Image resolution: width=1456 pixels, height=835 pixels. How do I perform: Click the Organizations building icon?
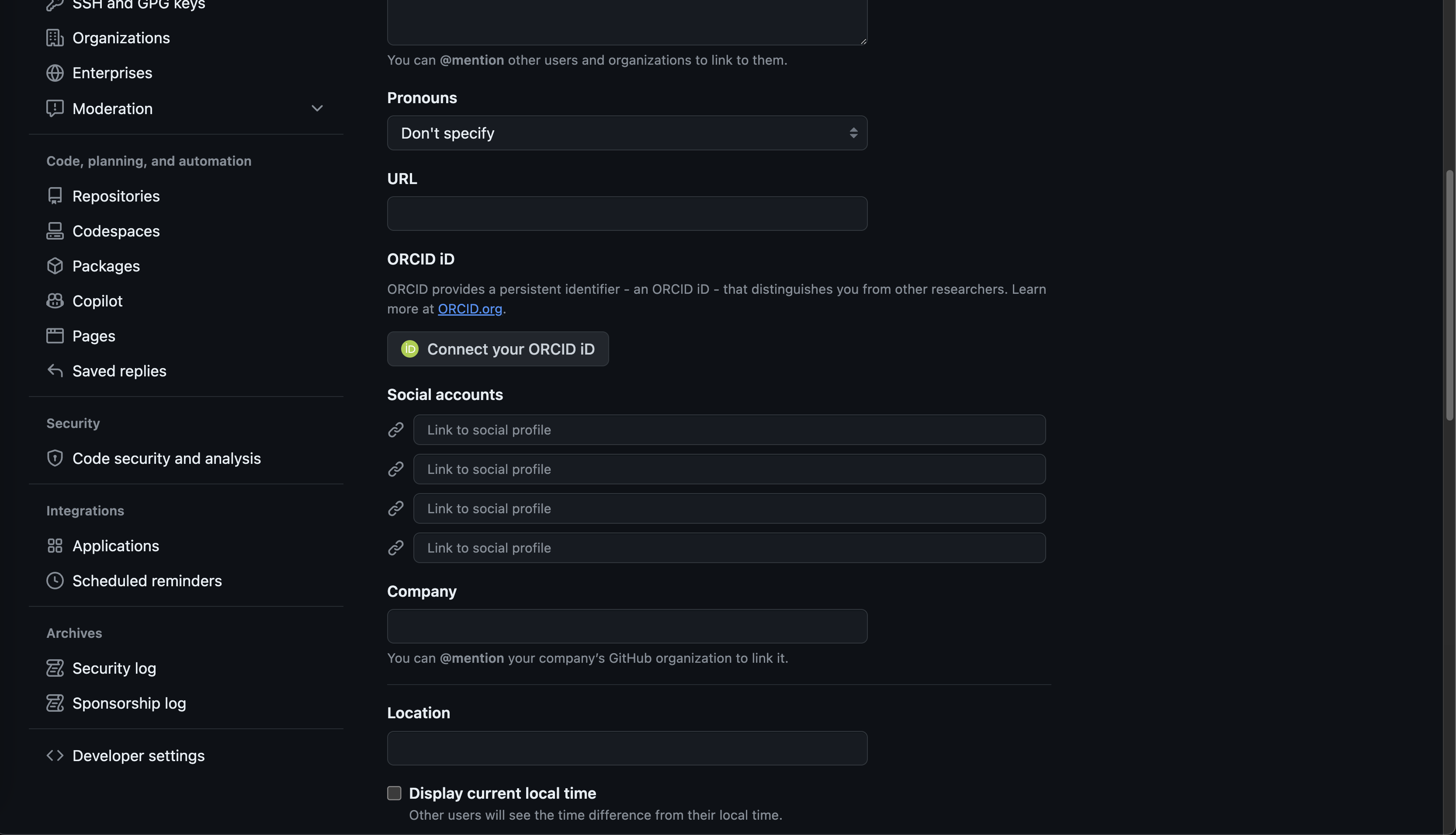coord(55,38)
